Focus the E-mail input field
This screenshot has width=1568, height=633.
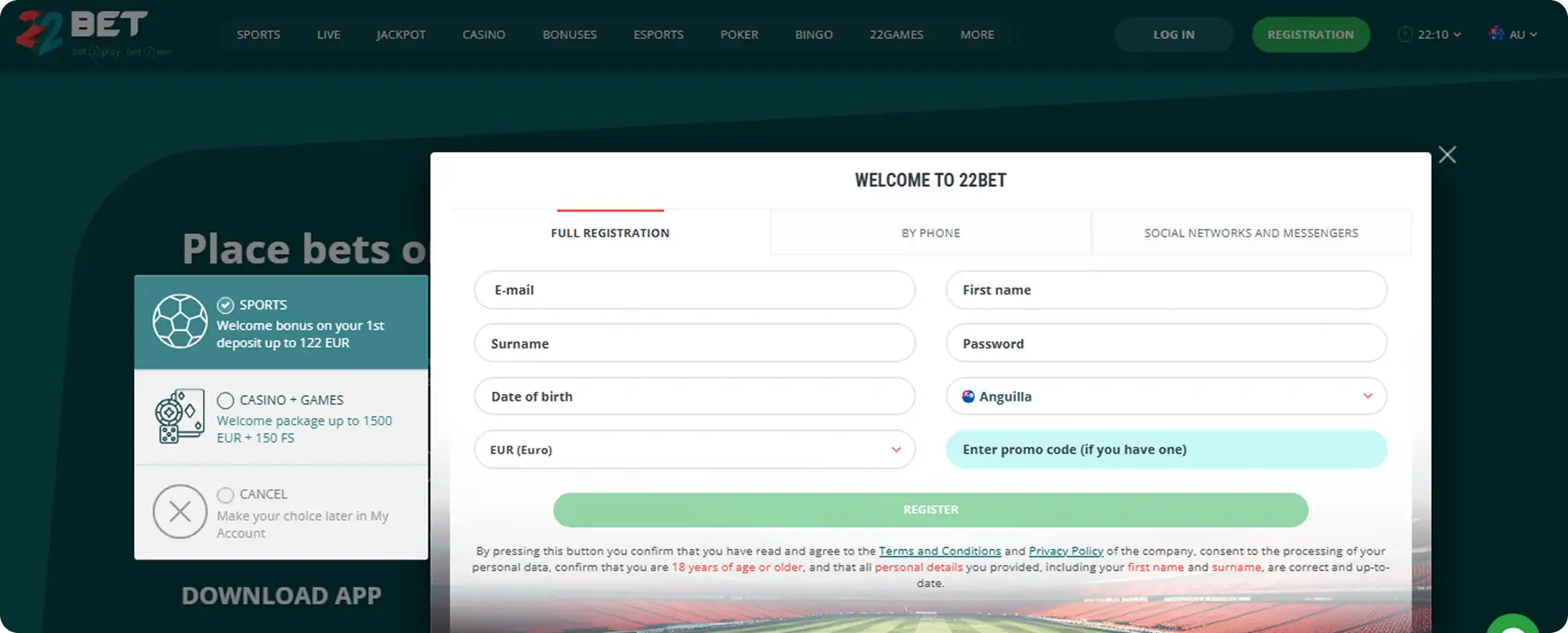695,290
